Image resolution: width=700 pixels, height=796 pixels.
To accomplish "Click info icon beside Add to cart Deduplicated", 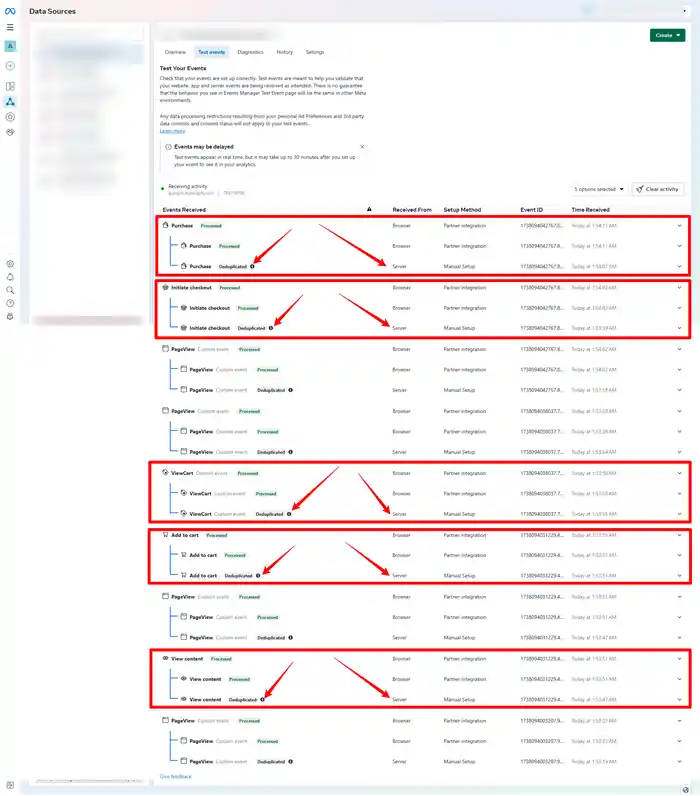I will click(258, 576).
